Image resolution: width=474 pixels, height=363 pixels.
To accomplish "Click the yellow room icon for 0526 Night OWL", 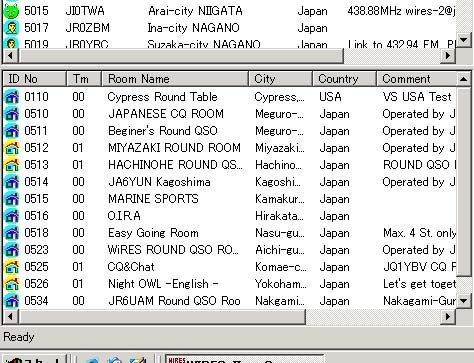I will click(x=12, y=284).
